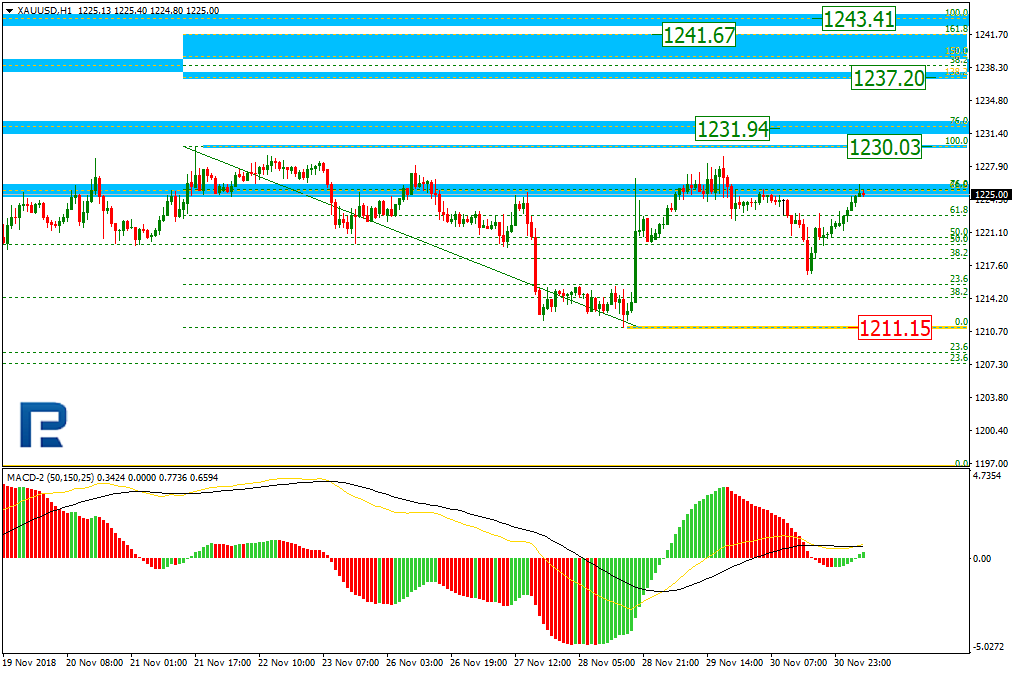Click the 23 Nov 07:00 time label
The image size is (1012, 674).
(x=350, y=662)
